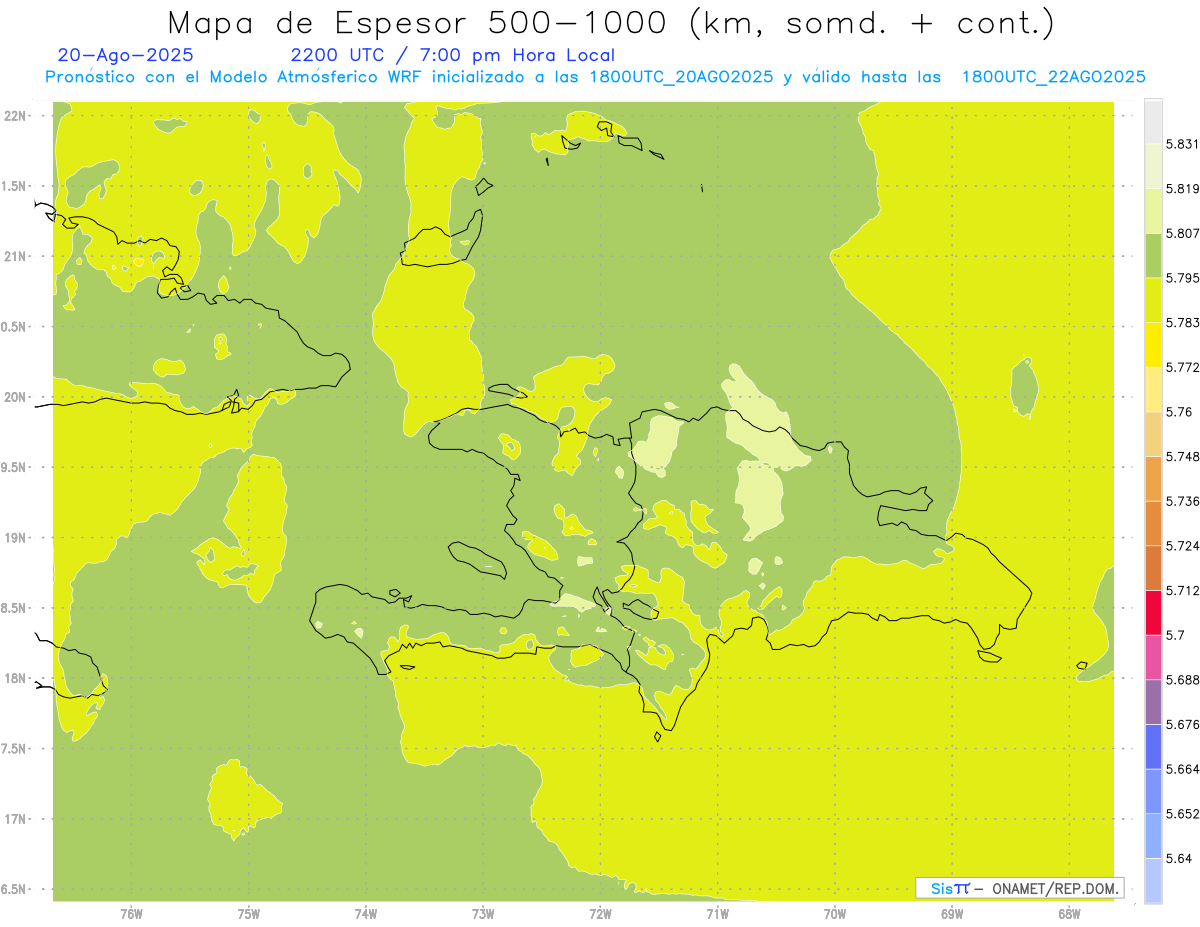Screen dimensions: 1200x927
Task: Click the legend value 5.831
Action: tap(1182, 144)
